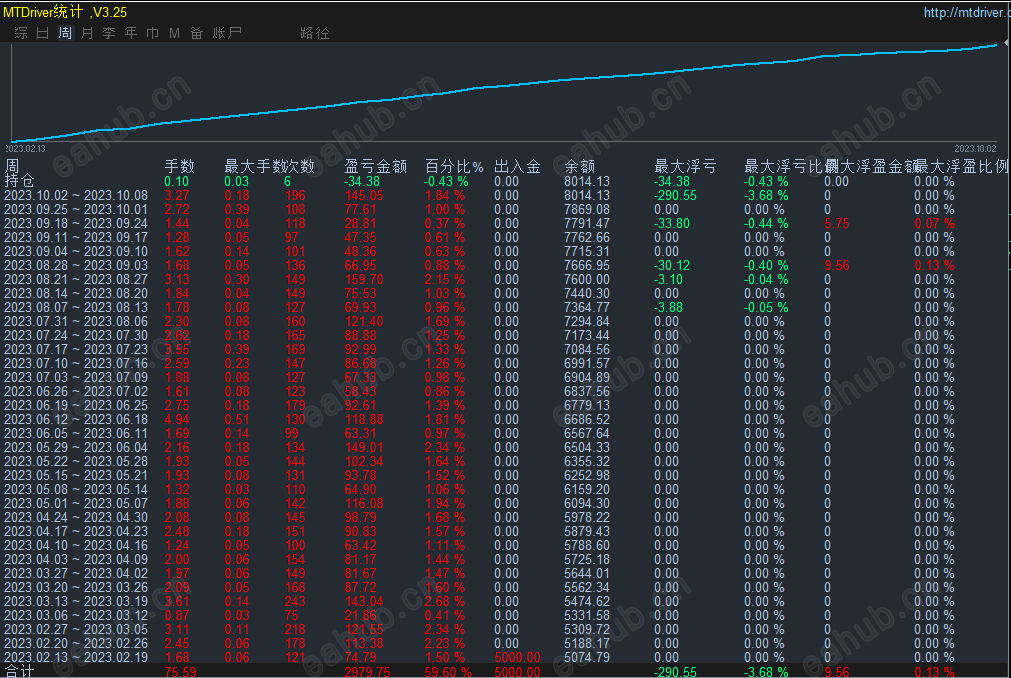Click the profit value 145.05
The width and height of the screenshot is (1011, 678).
click(x=364, y=195)
